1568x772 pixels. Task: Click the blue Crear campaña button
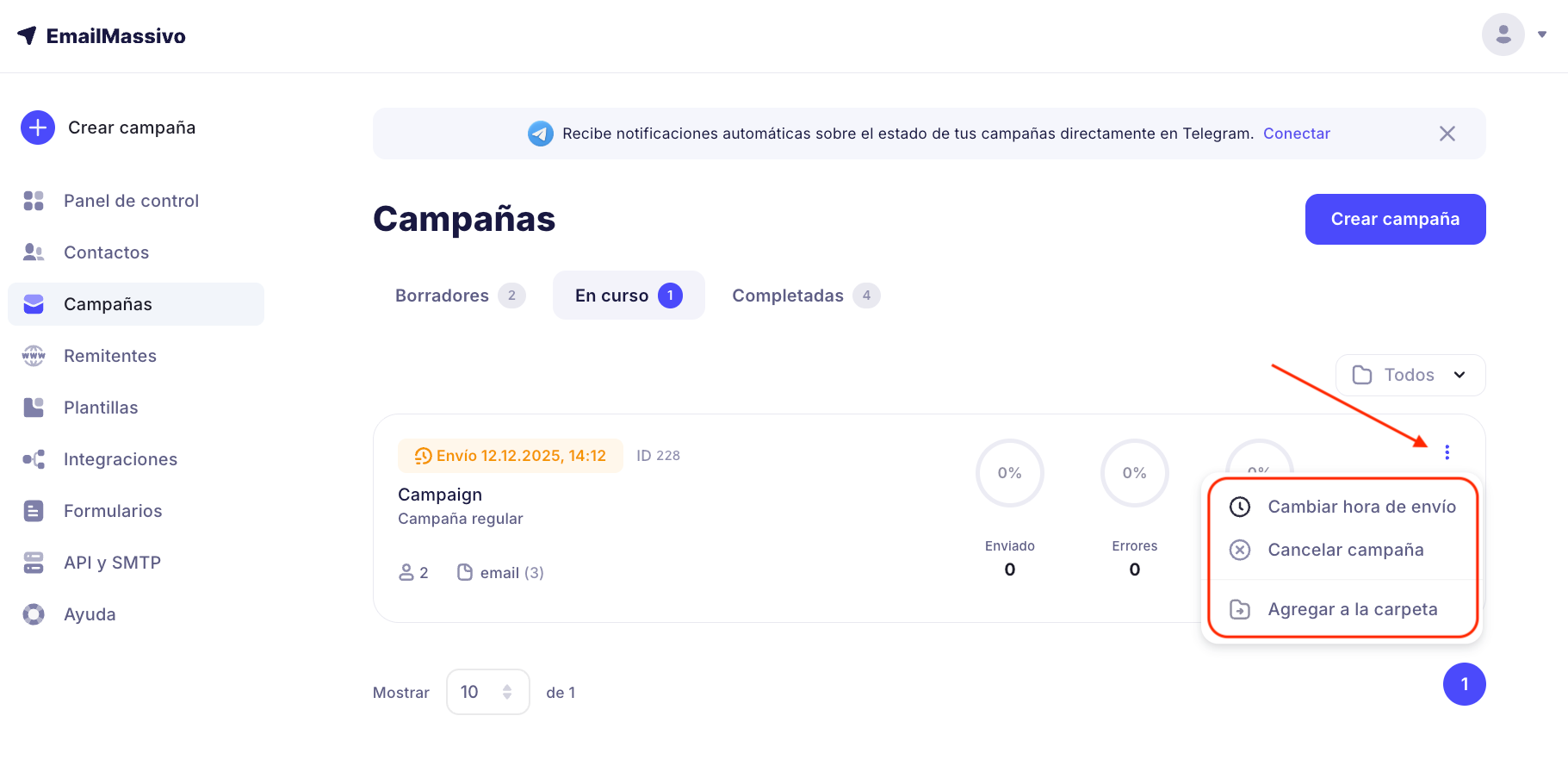pos(1395,219)
